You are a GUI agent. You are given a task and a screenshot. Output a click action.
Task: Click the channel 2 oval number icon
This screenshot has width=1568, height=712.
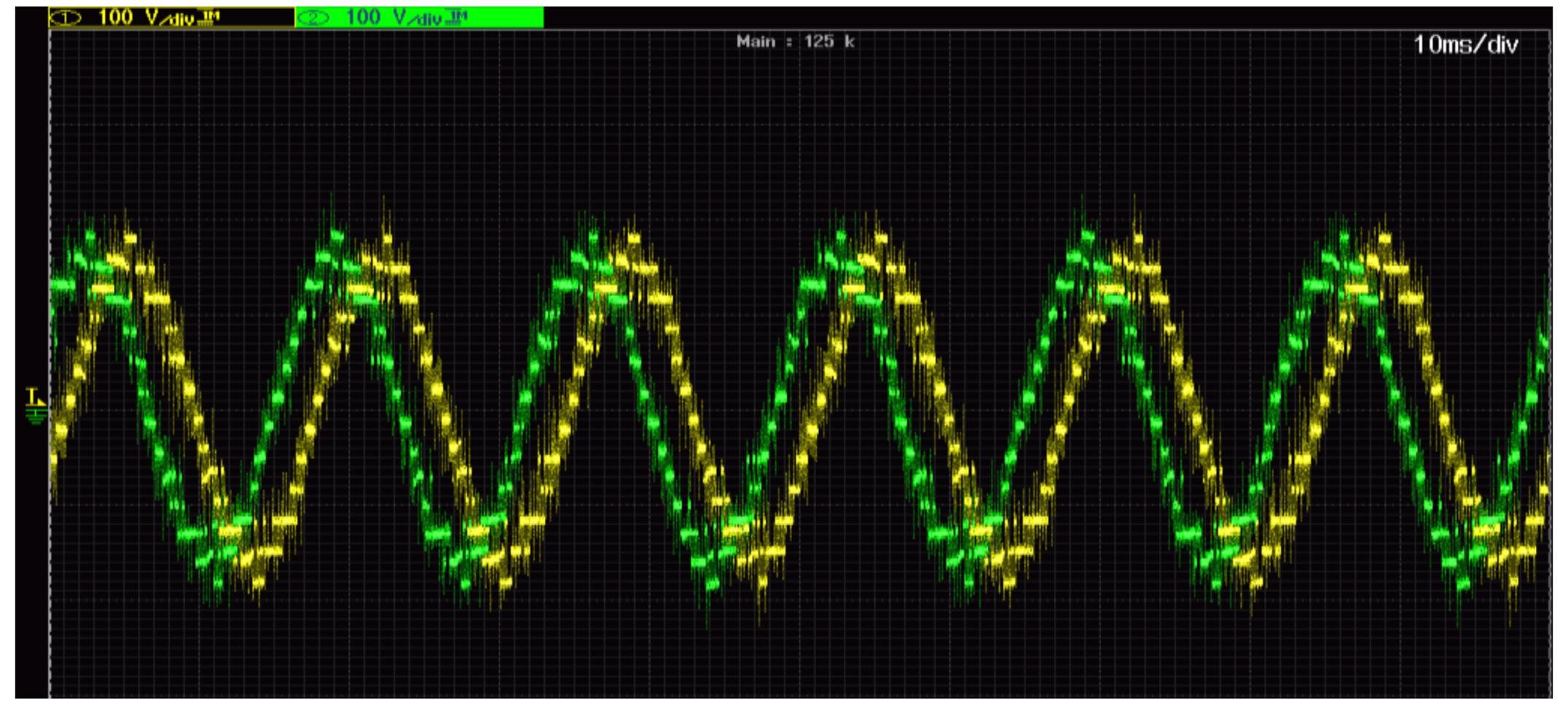(x=314, y=18)
